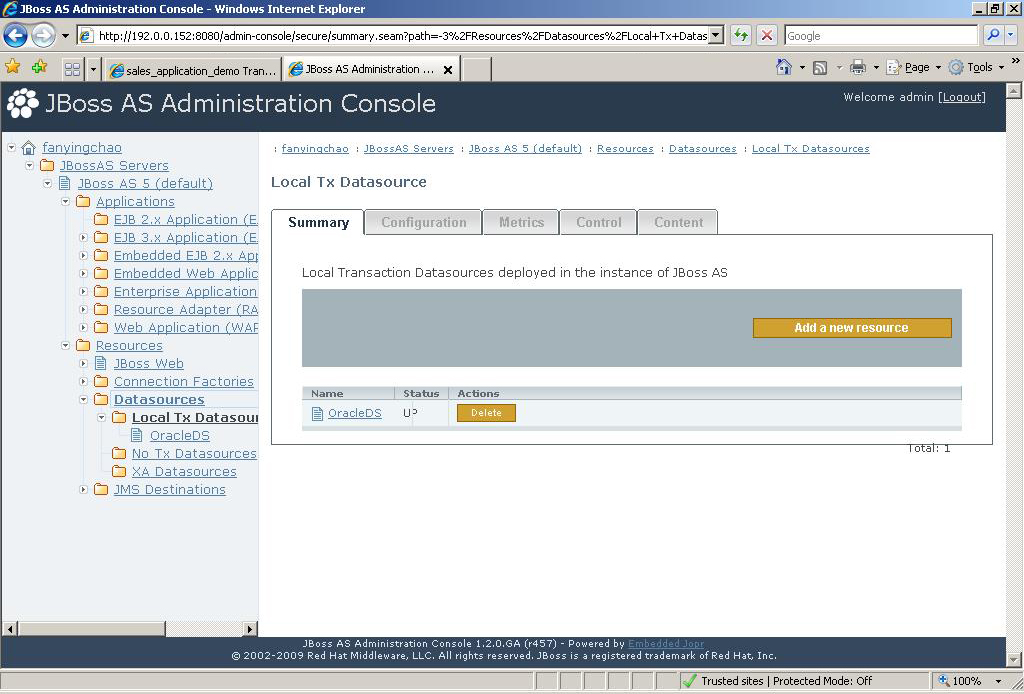Click the Embedded Jopr footer link

pyautogui.click(x=665, y=644)
